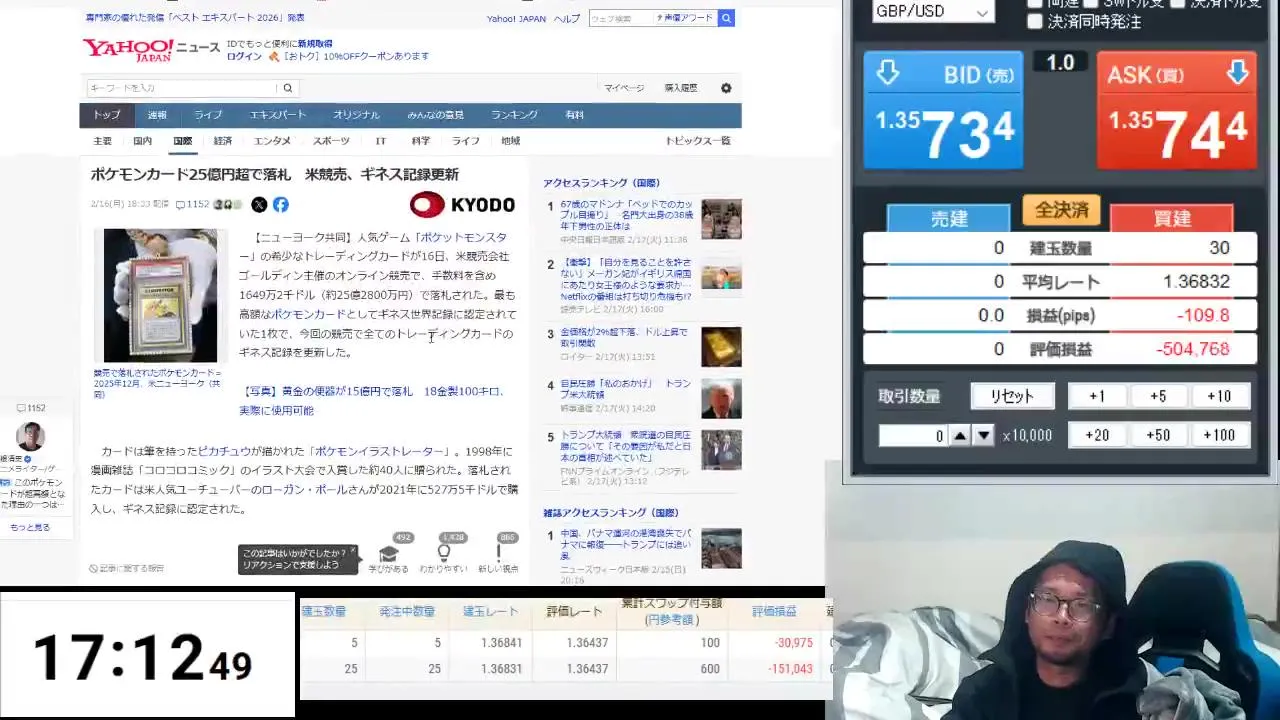Screen dimensions: 1280x720
Task: Add +20 to trade quantity
Action: coord(1097,435)
